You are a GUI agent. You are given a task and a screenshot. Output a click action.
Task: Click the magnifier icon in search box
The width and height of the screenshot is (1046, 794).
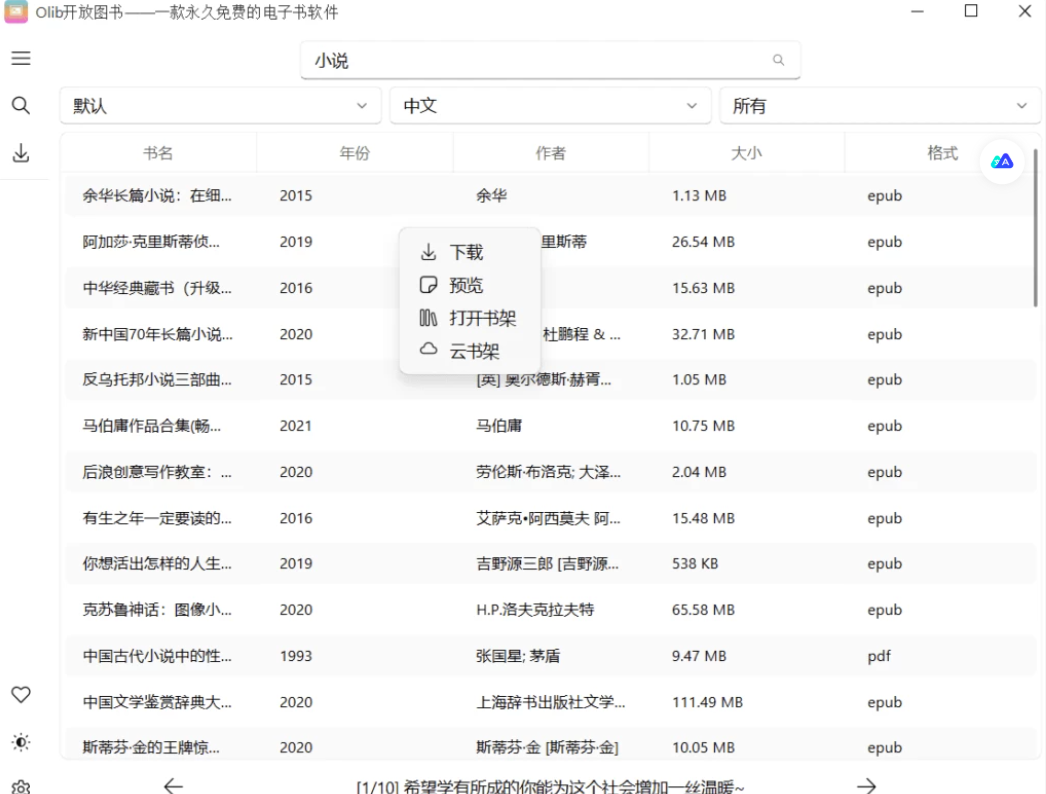click(x=778, y=60)
